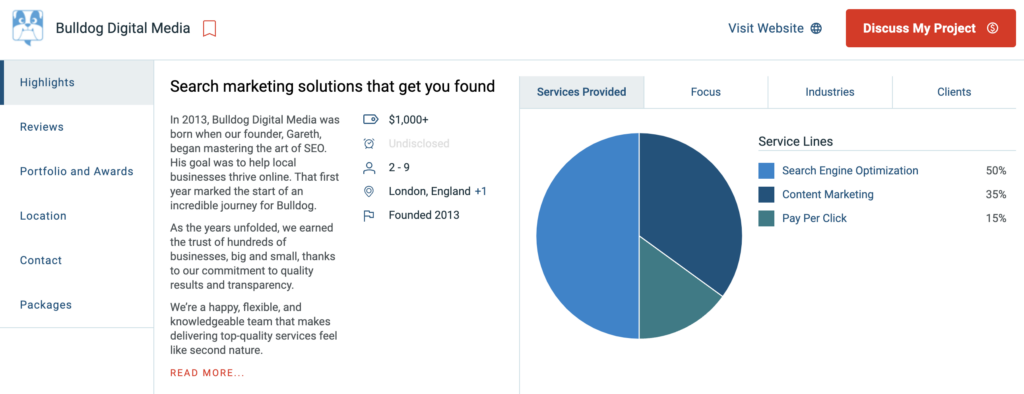Screen dimensions: 1024x394
Task: Click the dollar coin icon on Discuss My Project
Action: click(x=993, y=28)
